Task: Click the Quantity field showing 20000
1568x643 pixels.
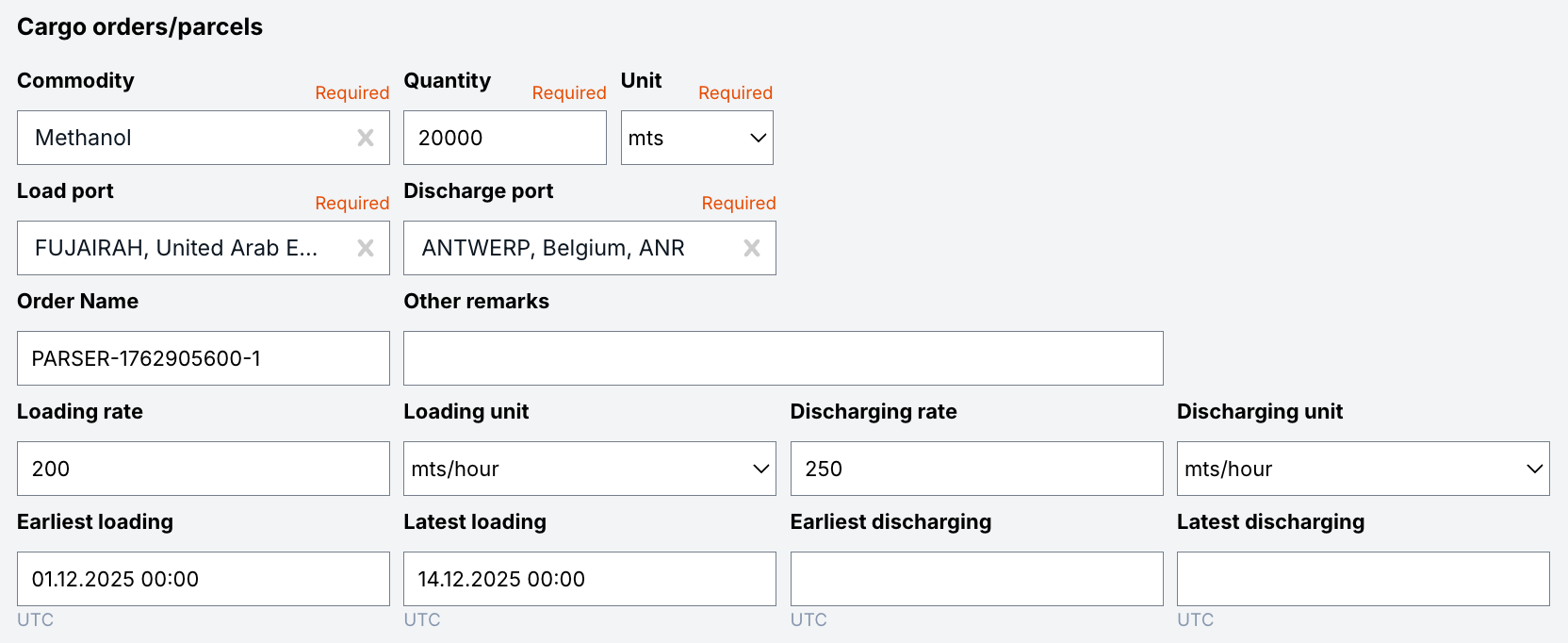Action: [x=504, y=138]
